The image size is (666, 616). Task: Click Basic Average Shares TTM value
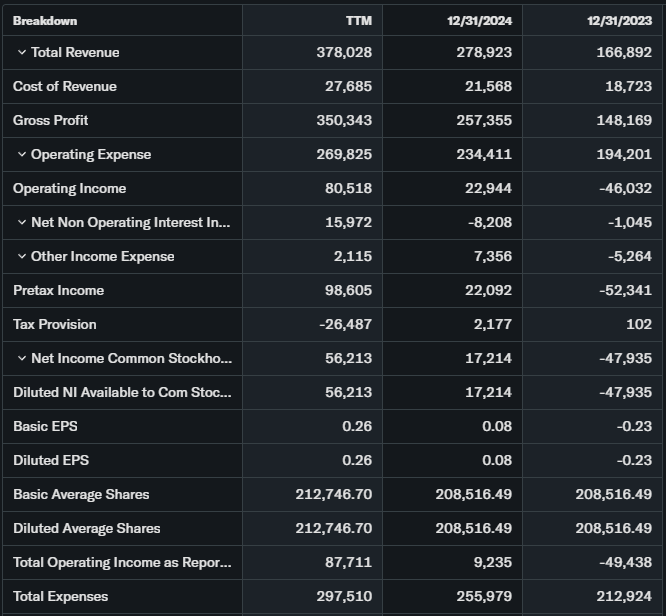click(334, 494)
